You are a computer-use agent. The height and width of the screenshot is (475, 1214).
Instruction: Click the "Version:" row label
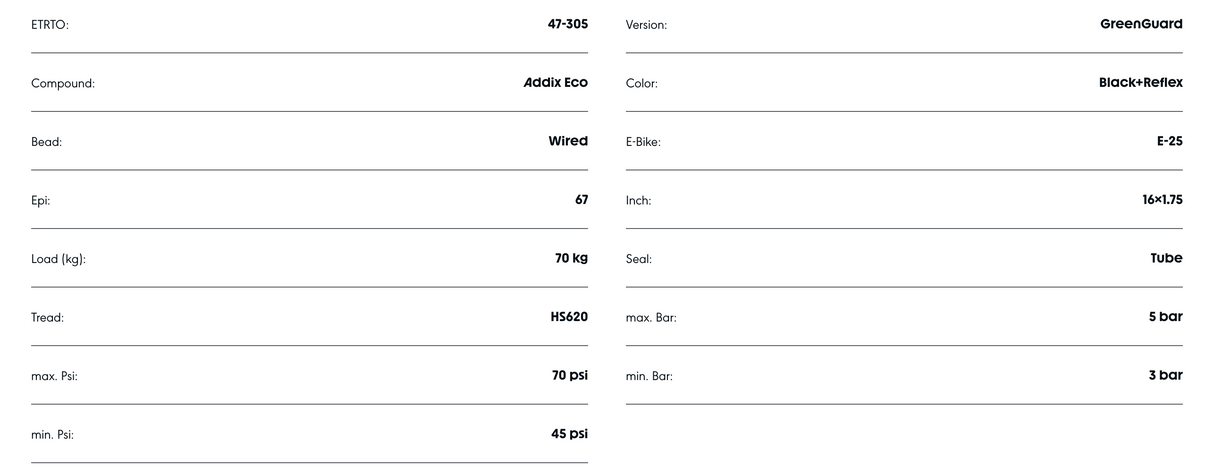point(646,25)
